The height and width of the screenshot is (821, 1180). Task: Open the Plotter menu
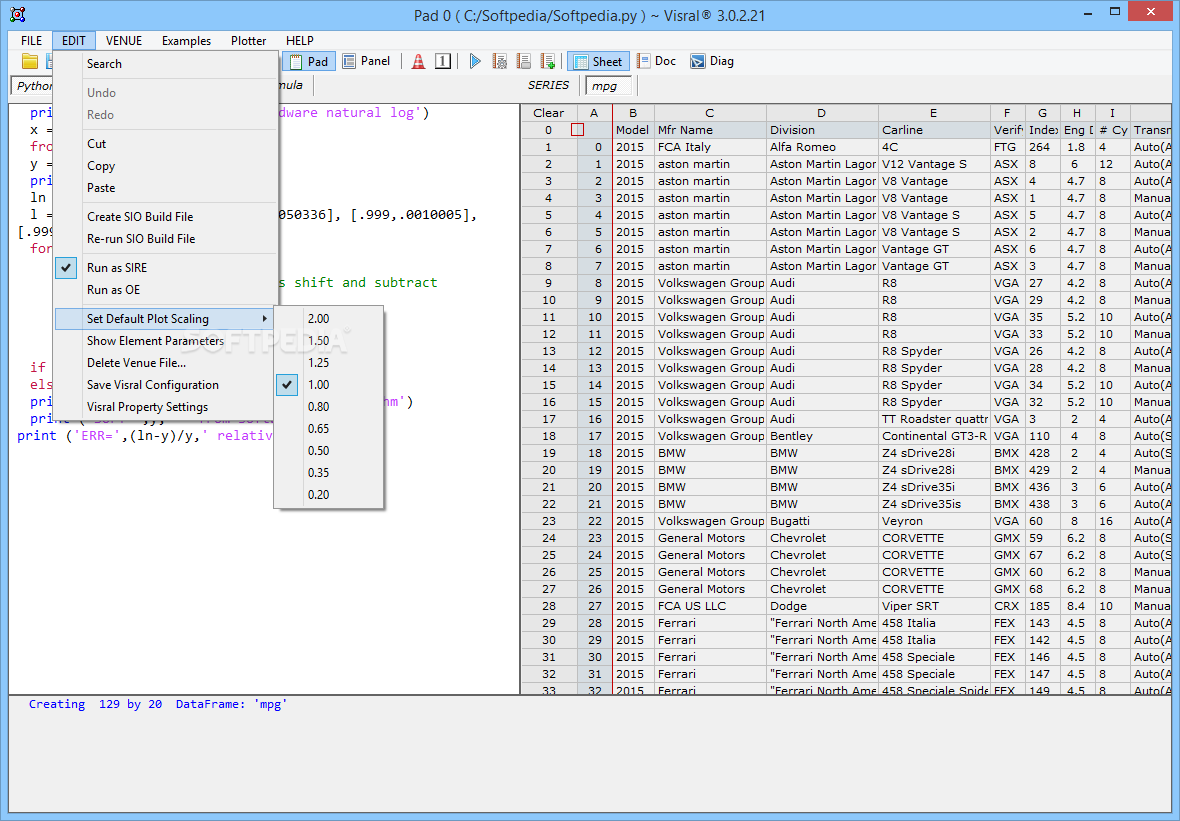click(x=248, y=41)
